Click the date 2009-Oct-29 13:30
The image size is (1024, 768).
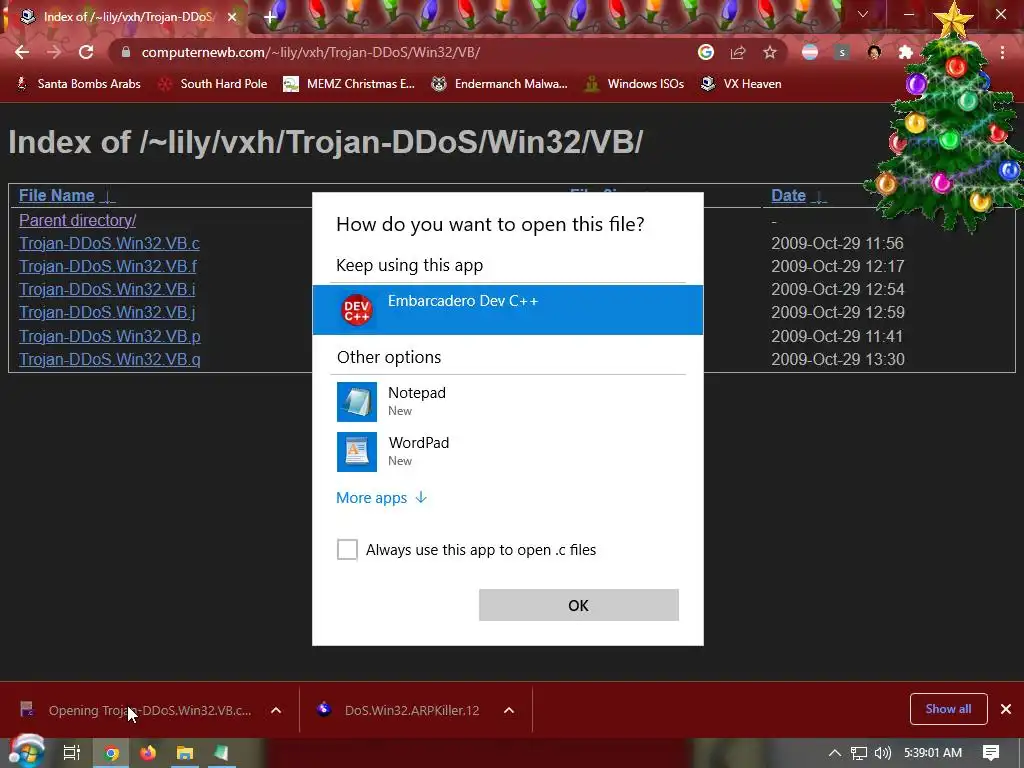coord(838,359)
